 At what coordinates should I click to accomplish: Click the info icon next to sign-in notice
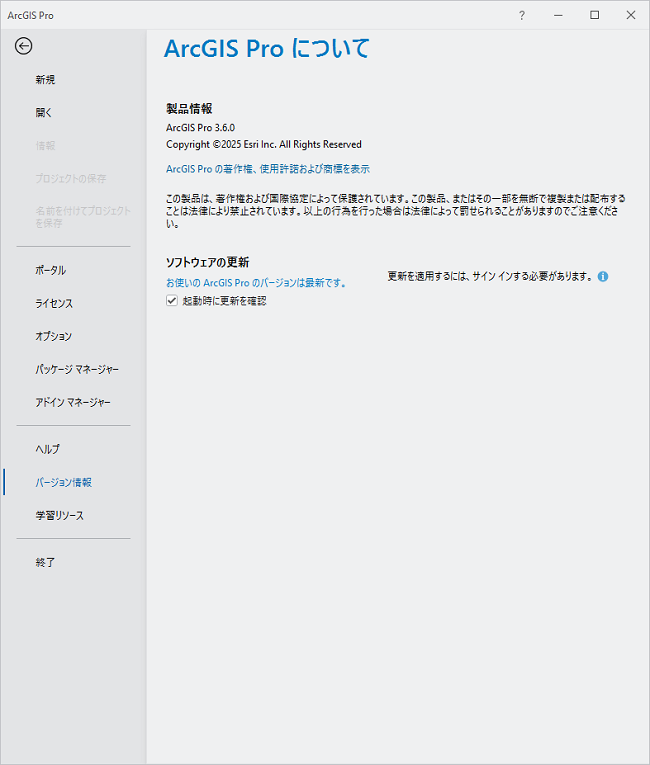pyautogui.click(x=603, y=277)
